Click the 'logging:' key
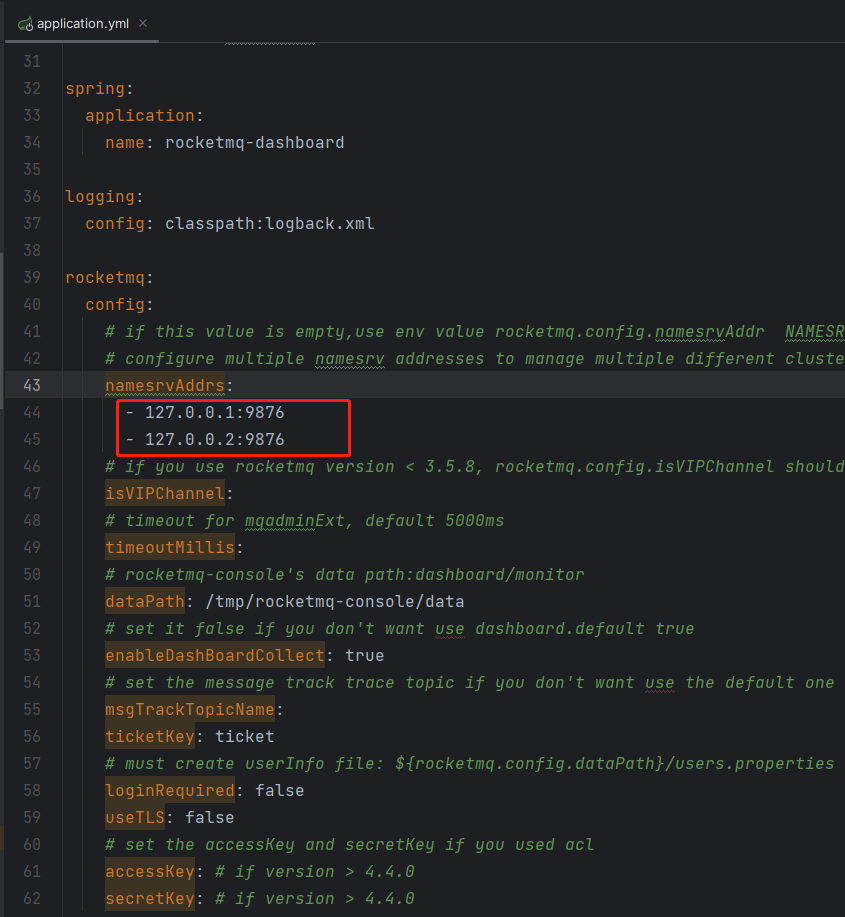This screenshot has width=845, height=917. (x=104, y=197)
